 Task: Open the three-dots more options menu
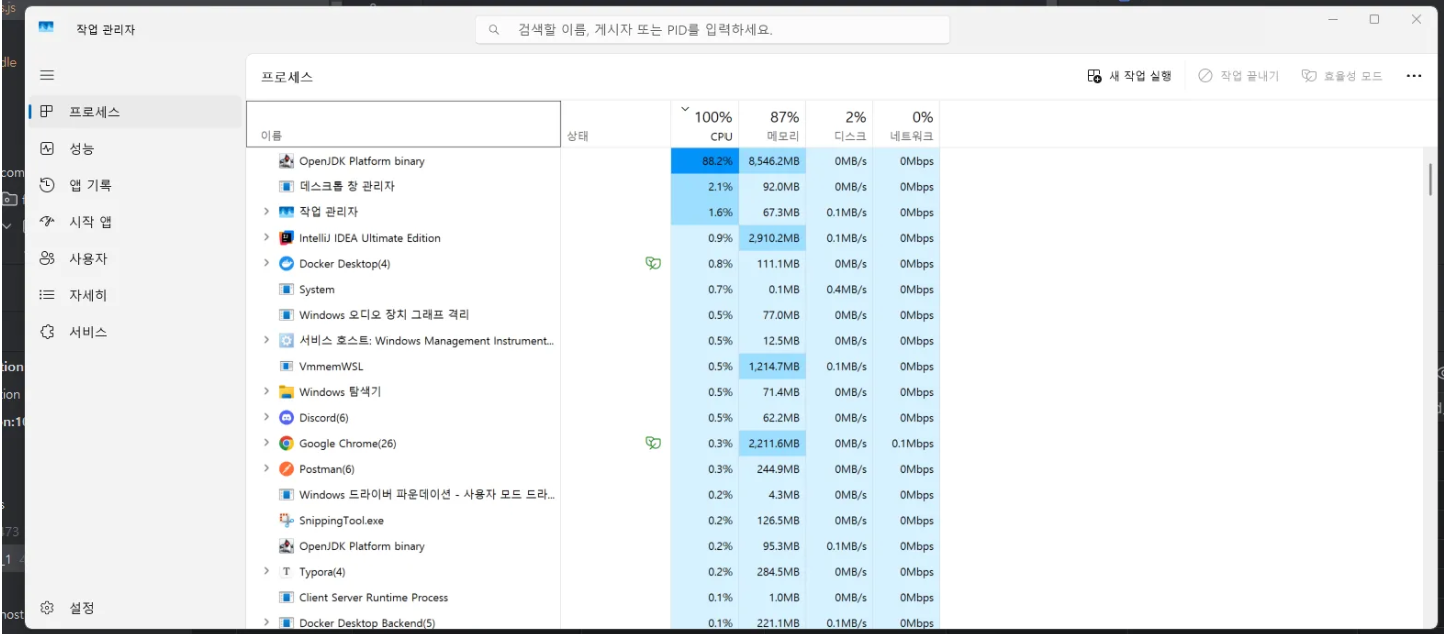click(1413, 76)
